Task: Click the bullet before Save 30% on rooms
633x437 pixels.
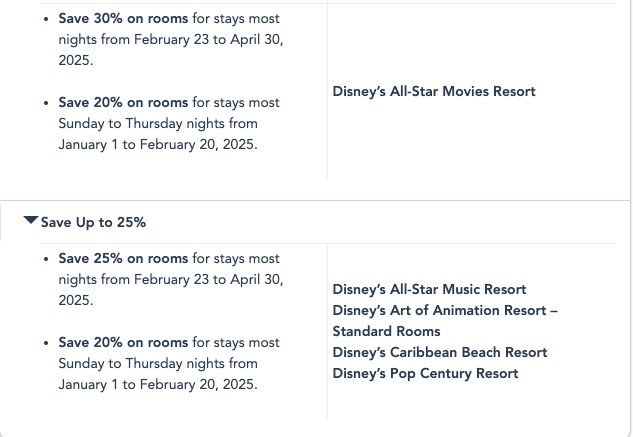Action: (x=46, y=19)
